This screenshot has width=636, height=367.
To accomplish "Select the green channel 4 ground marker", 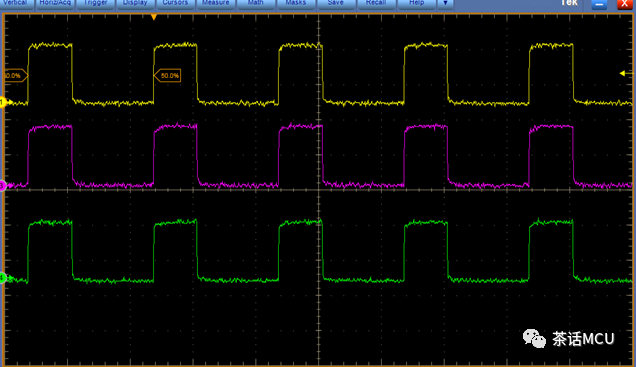I will [5, 278].
